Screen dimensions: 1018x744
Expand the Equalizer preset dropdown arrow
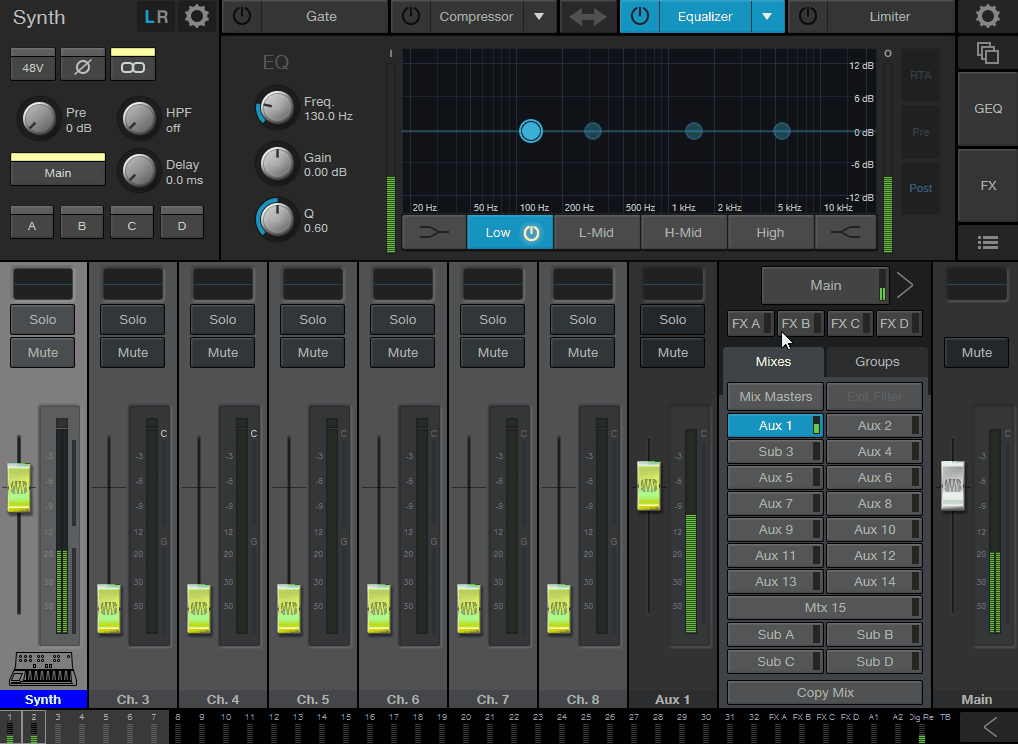pos(767,17)
